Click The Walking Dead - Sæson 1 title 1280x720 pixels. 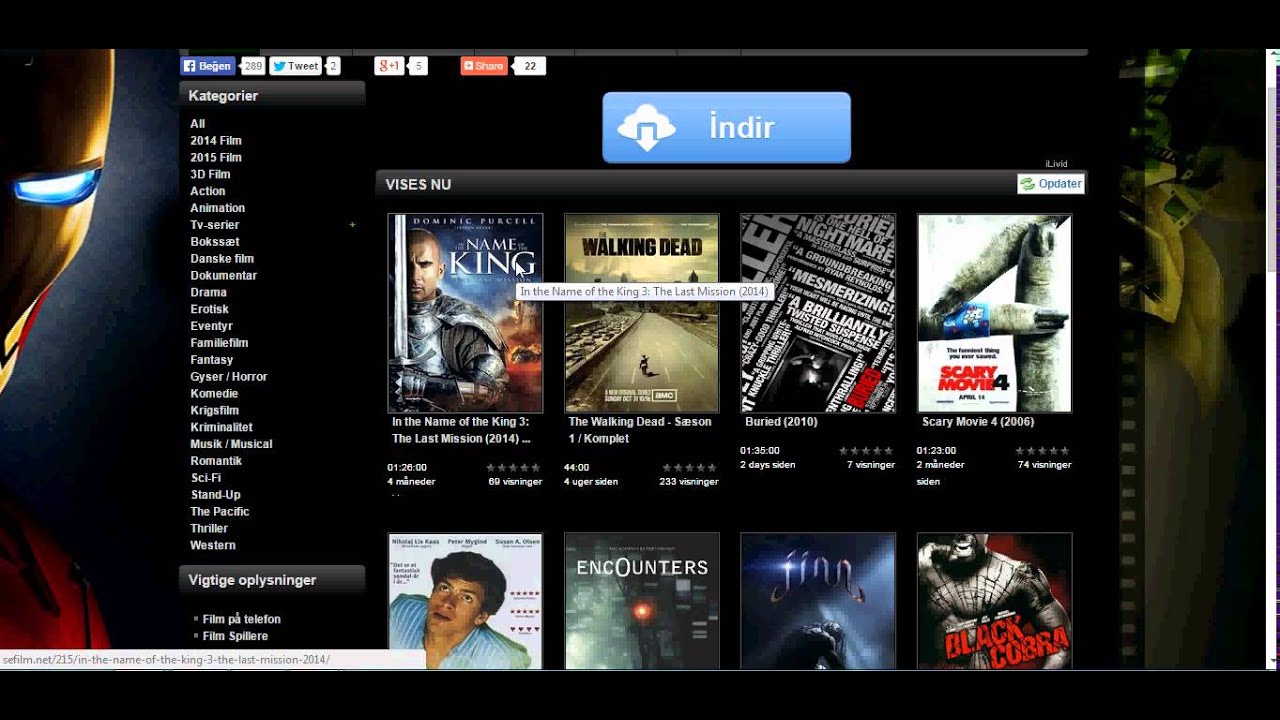(x=640, y=431)
